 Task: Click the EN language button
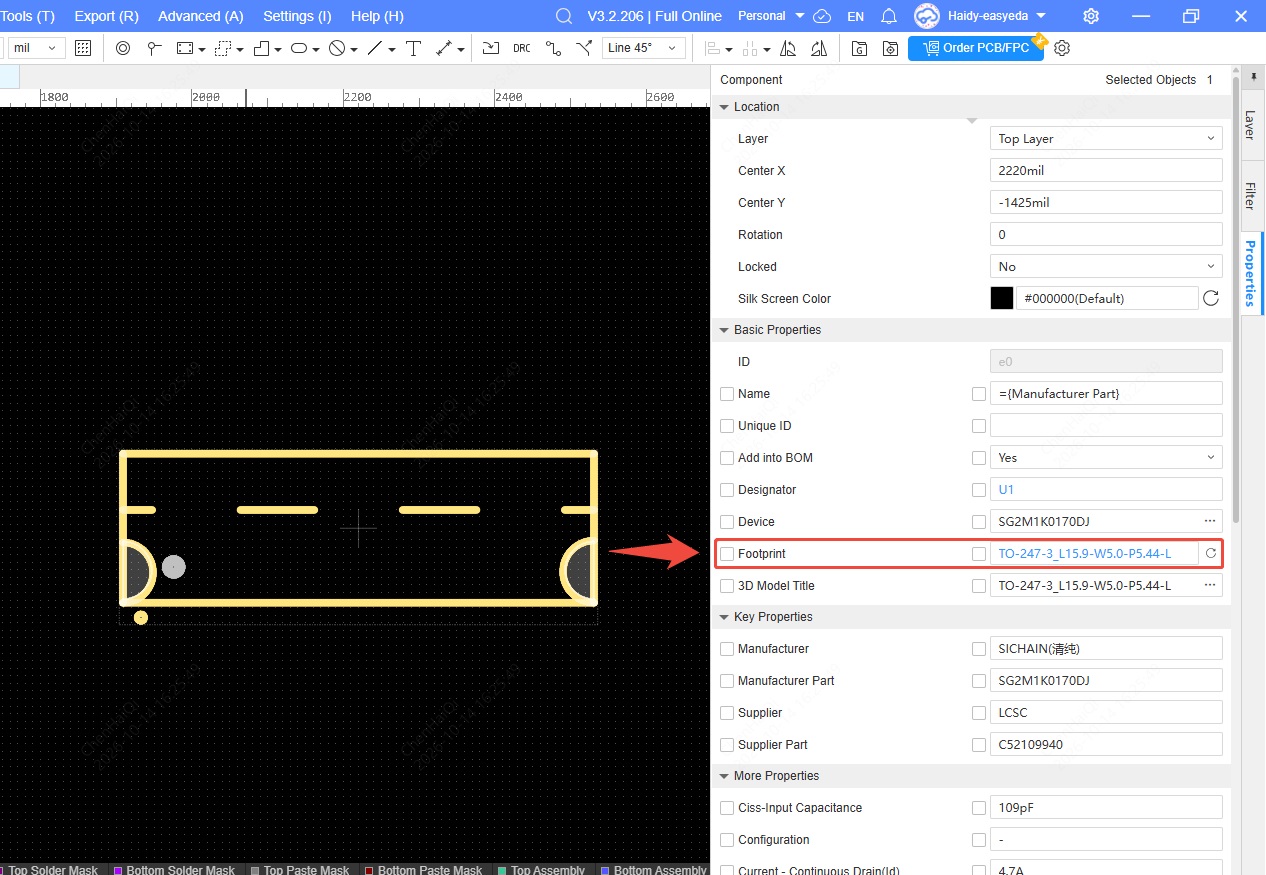856,16
